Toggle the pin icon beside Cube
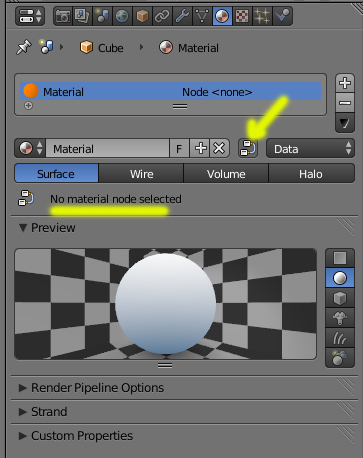 [x=24, y=47]
